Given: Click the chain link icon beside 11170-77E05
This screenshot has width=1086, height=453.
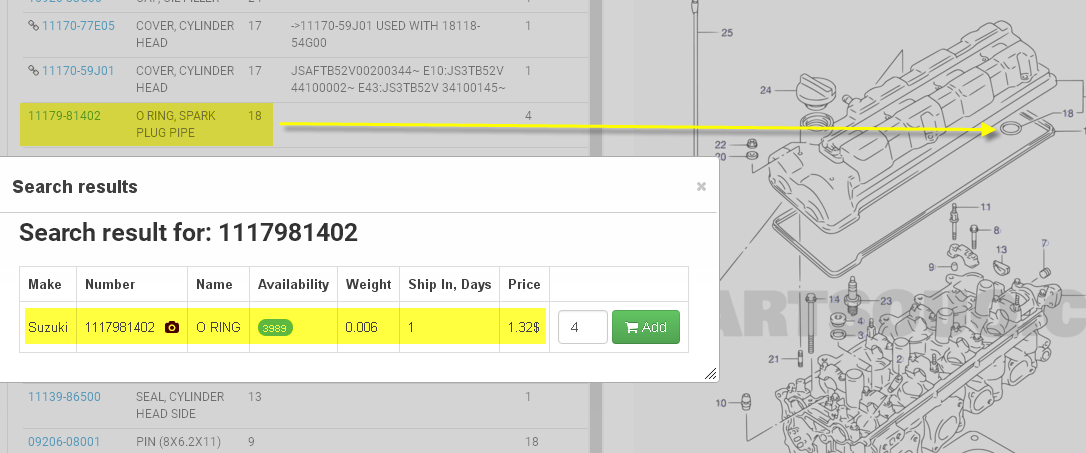Looking at the screenshot, I should (x=33, y=26).
